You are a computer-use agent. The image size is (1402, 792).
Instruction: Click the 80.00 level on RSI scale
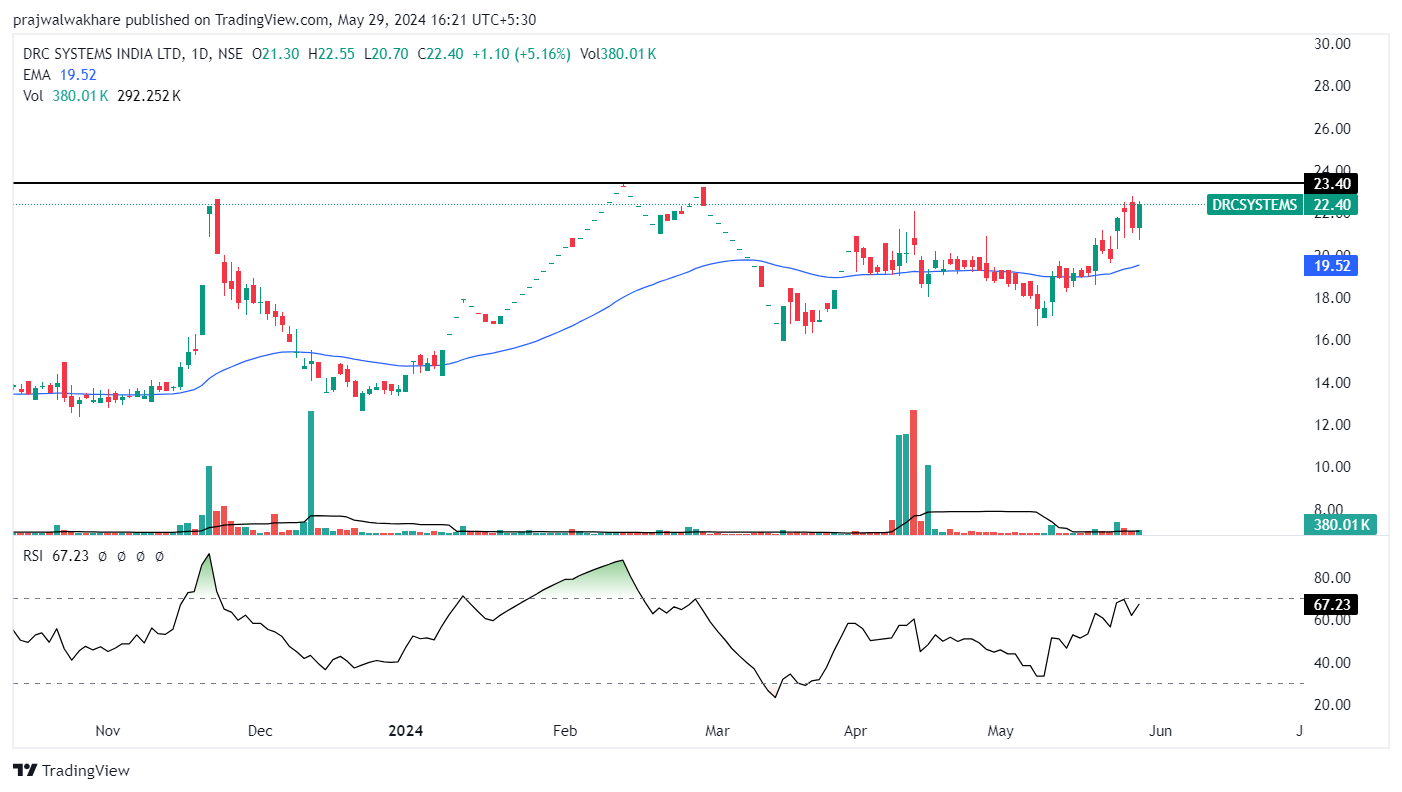click(x=1330, y=578)
